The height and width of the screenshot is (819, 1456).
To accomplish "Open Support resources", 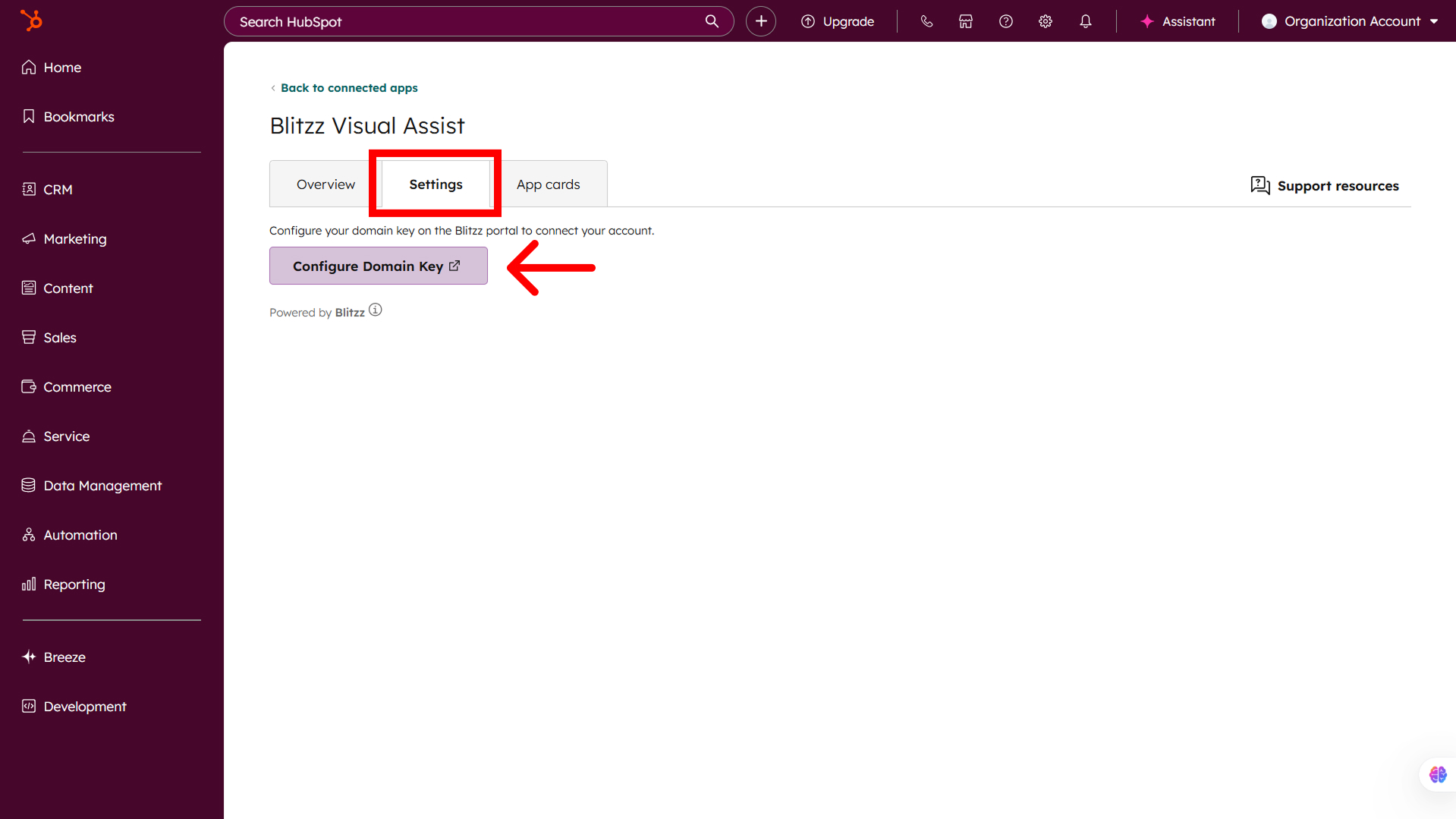I will (1324, 186).
